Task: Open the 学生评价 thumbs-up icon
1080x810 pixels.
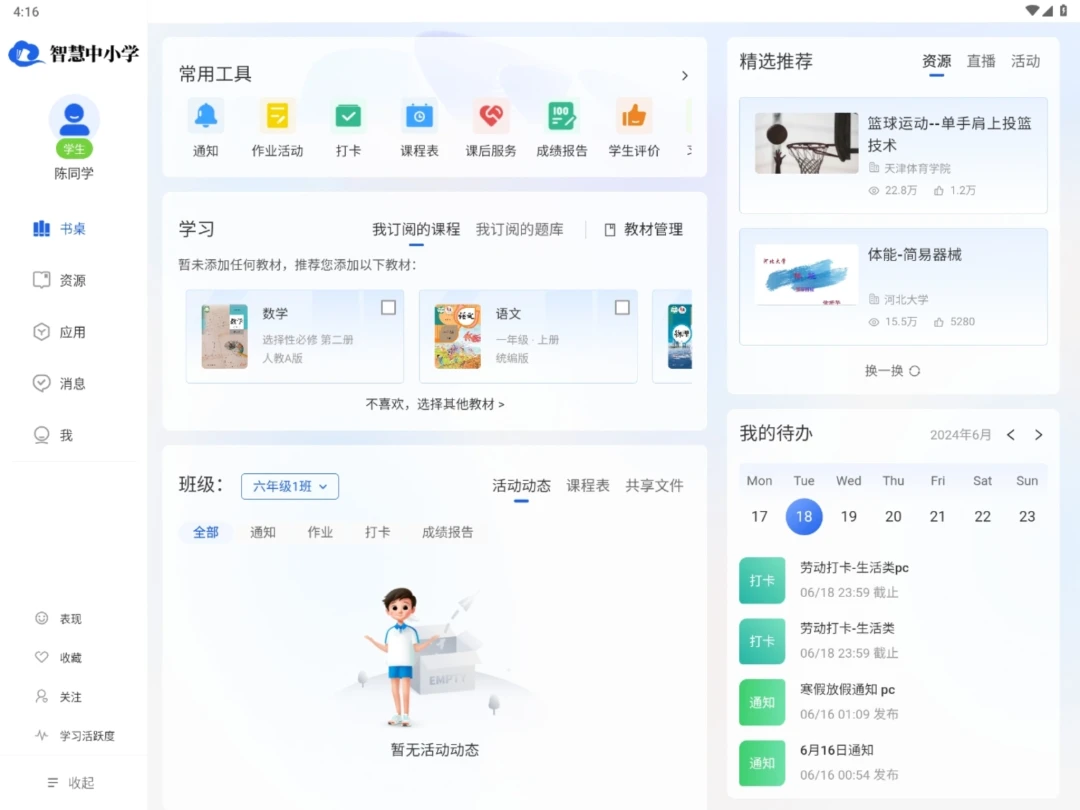Action: point(633,116)
